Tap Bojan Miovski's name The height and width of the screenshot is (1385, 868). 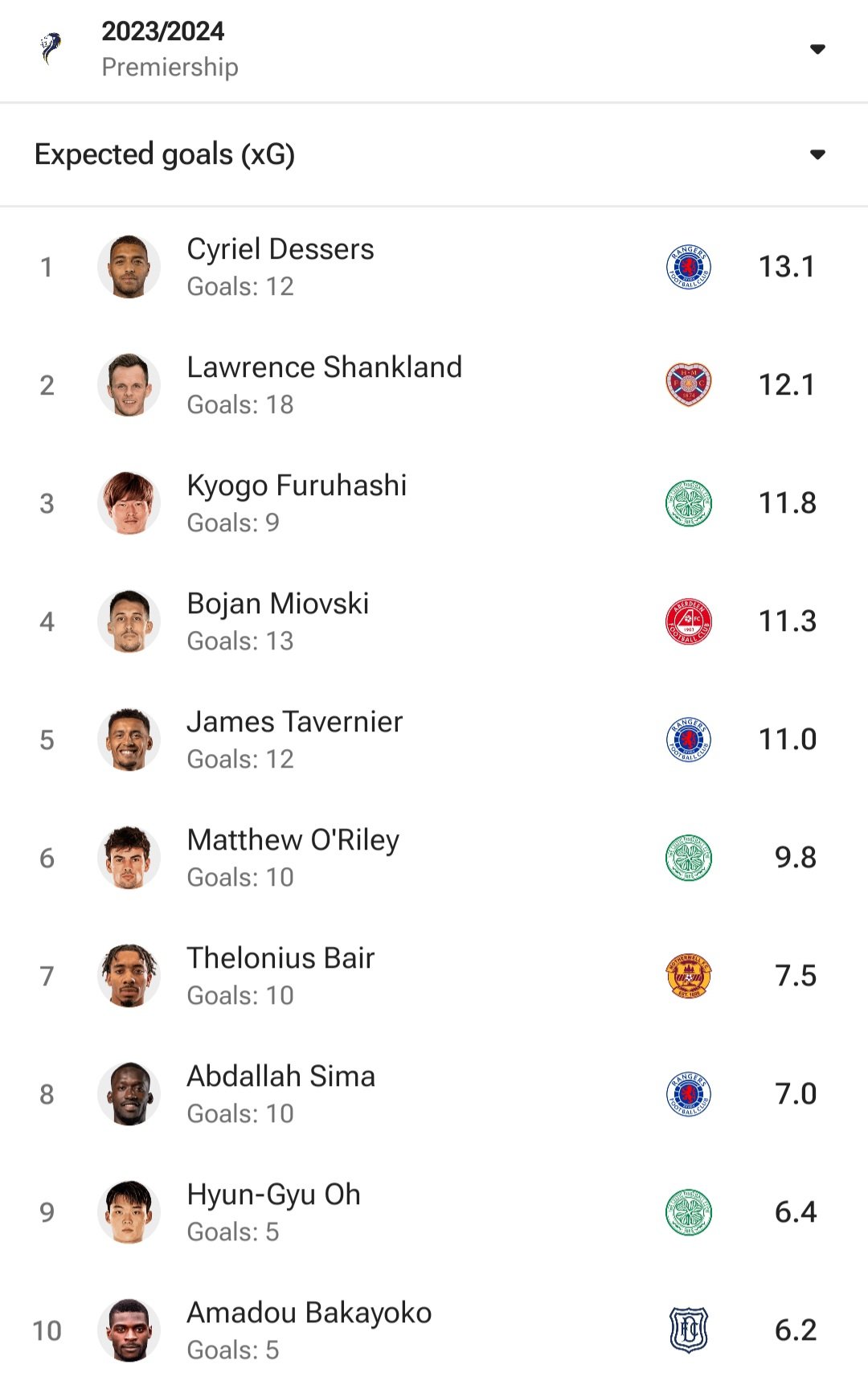(277, 604)
